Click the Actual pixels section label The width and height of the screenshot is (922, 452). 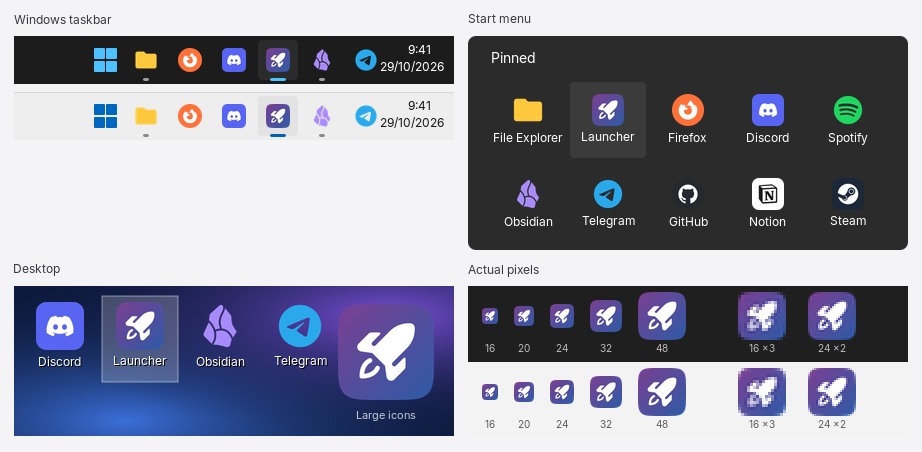(503, 270)
